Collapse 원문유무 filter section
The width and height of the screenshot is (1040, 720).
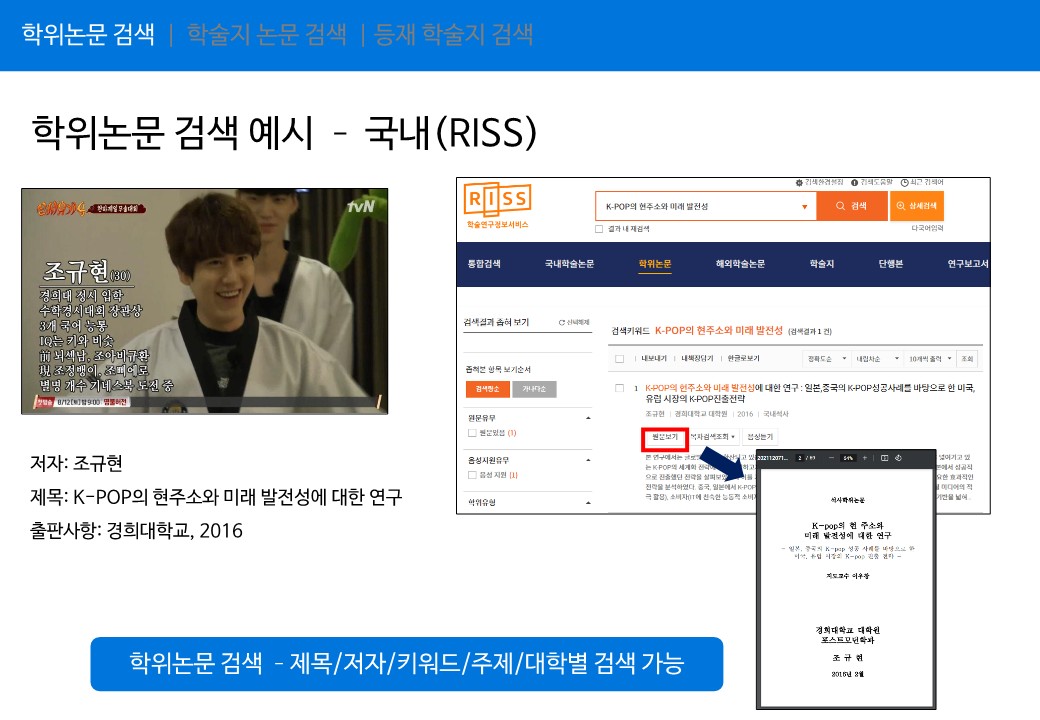point(588,418)
